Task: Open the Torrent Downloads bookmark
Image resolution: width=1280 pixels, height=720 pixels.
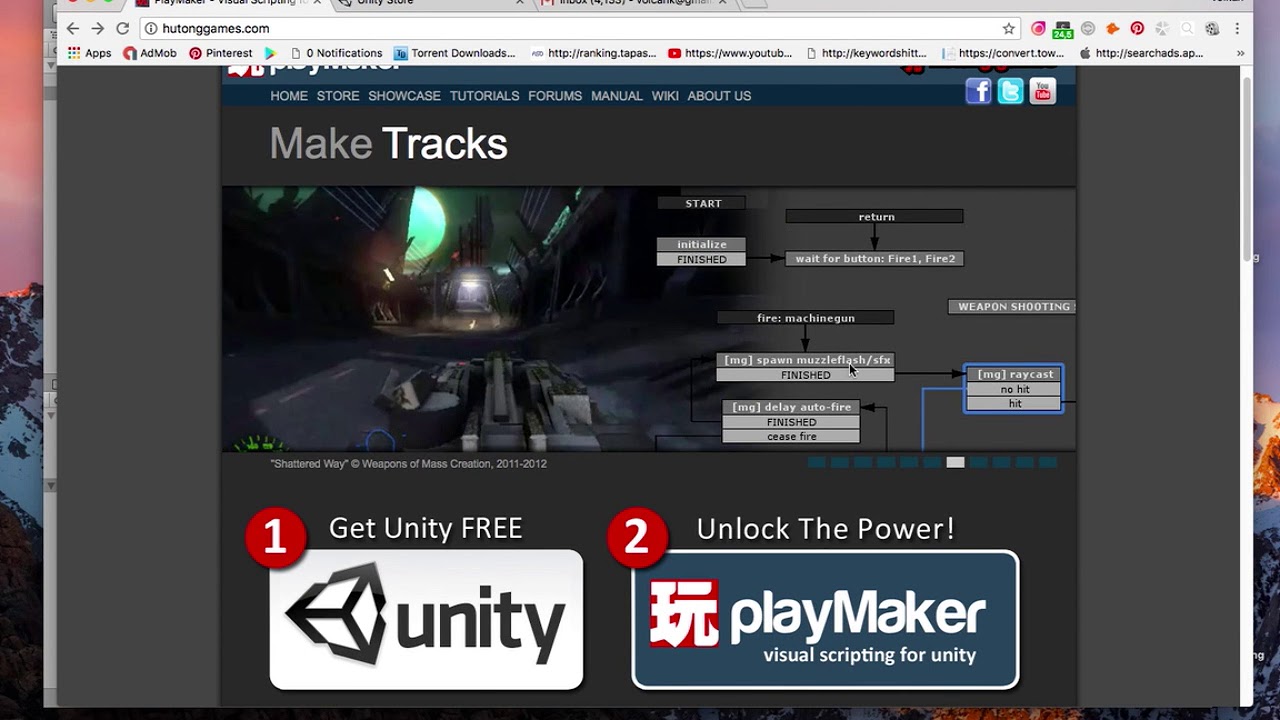Action: pos(455,53)
